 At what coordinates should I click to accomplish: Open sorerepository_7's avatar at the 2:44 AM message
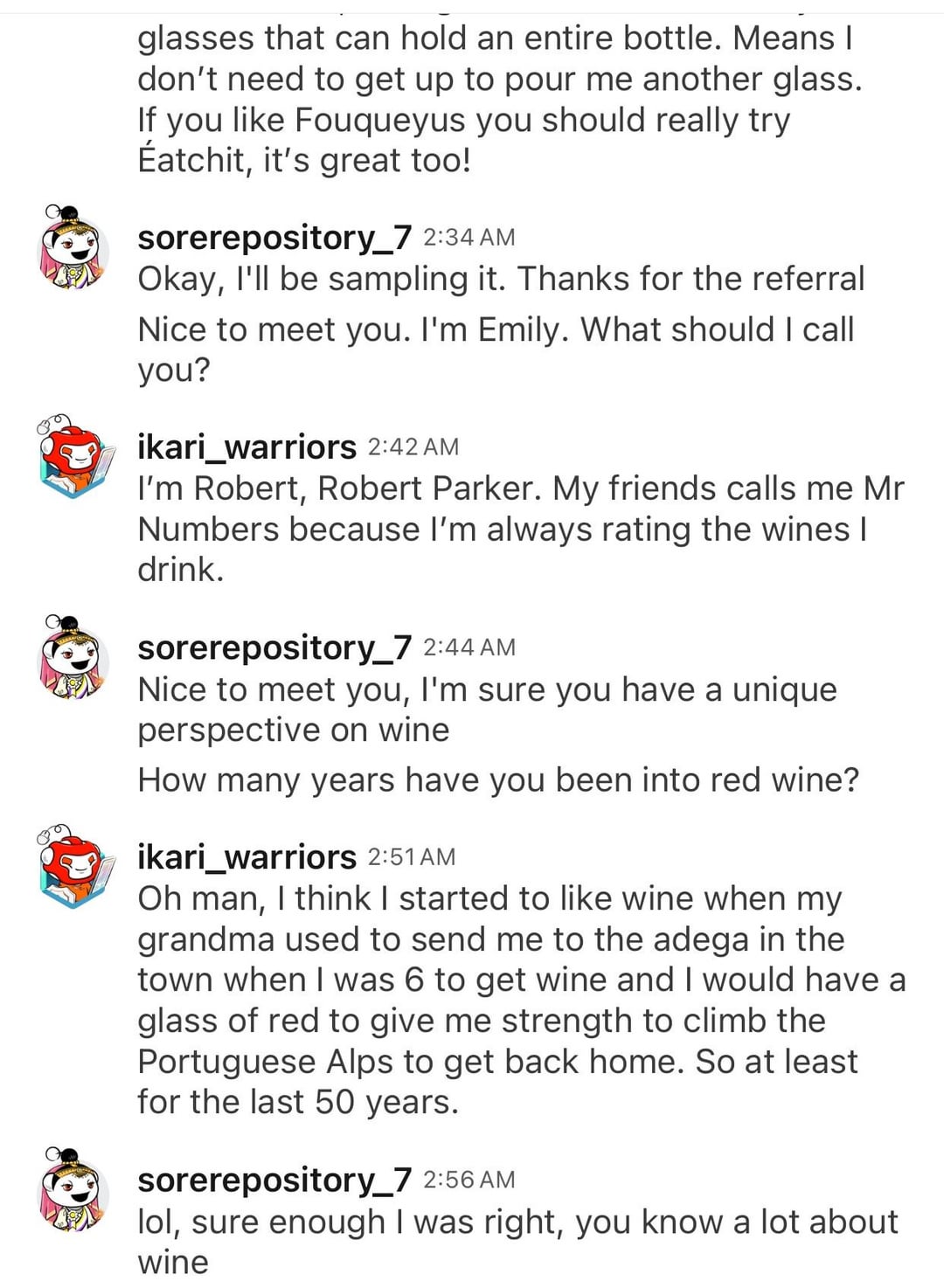coord(74,657)
